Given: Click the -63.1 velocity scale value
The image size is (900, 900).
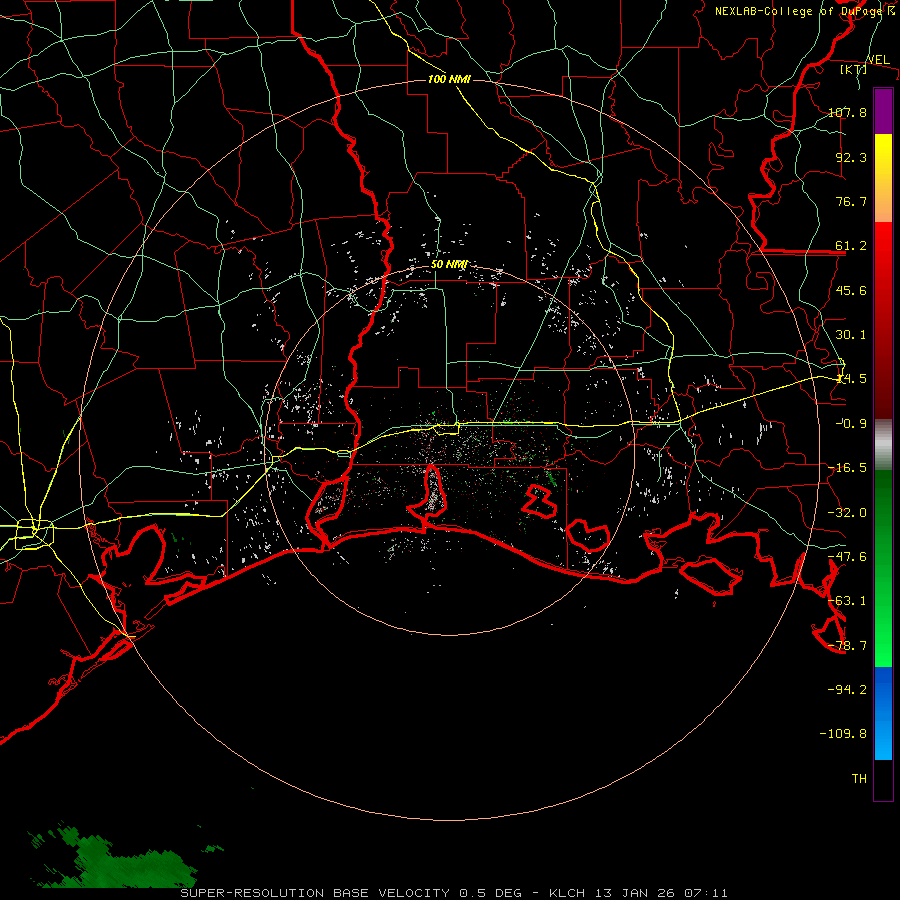Looking at the screenshot, I should tap(847, 601).
